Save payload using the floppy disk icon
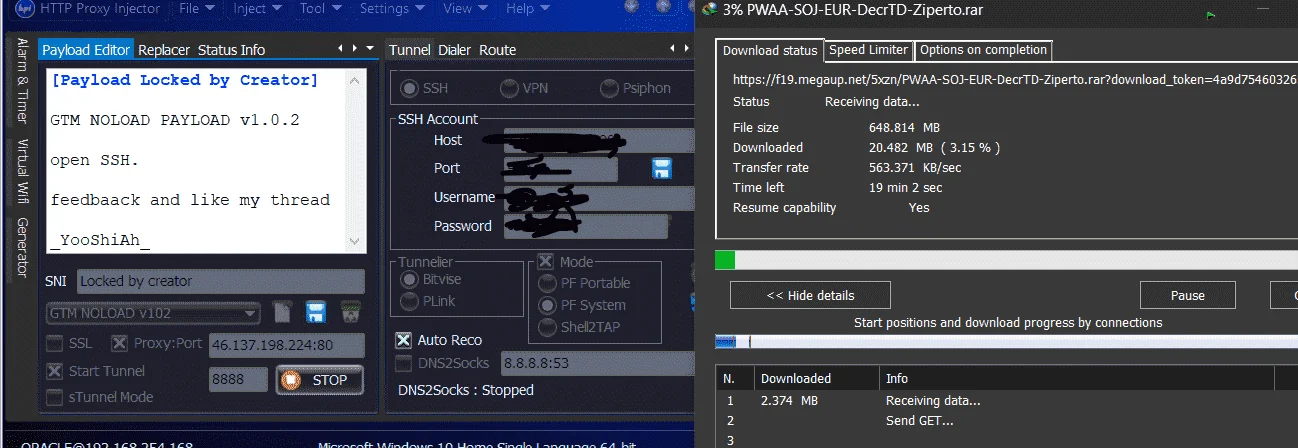 (x=316, y=311)
